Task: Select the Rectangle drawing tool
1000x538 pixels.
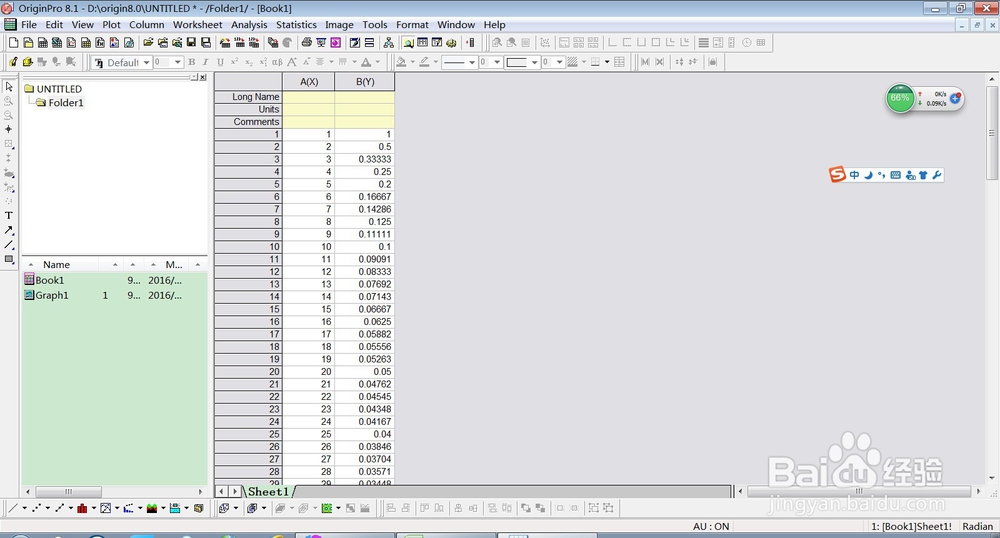Action: coord(8,259)
